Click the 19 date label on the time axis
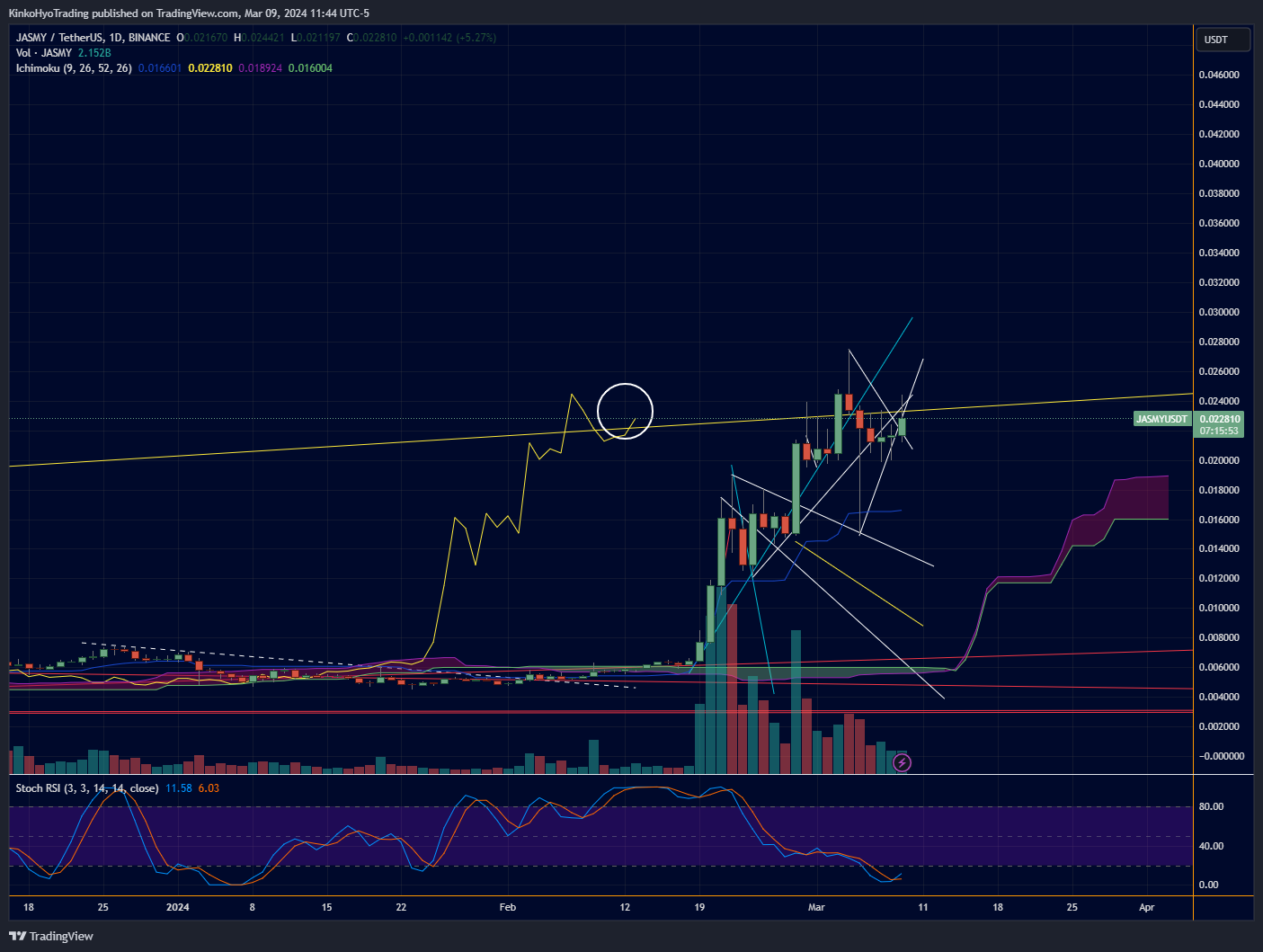This screenshot has height=952, width=1263. point(699,907)
